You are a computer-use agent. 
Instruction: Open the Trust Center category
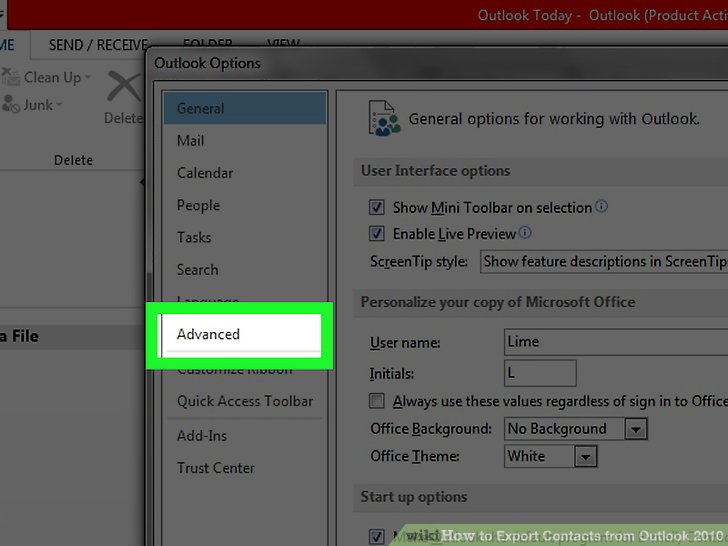point(245,468)
